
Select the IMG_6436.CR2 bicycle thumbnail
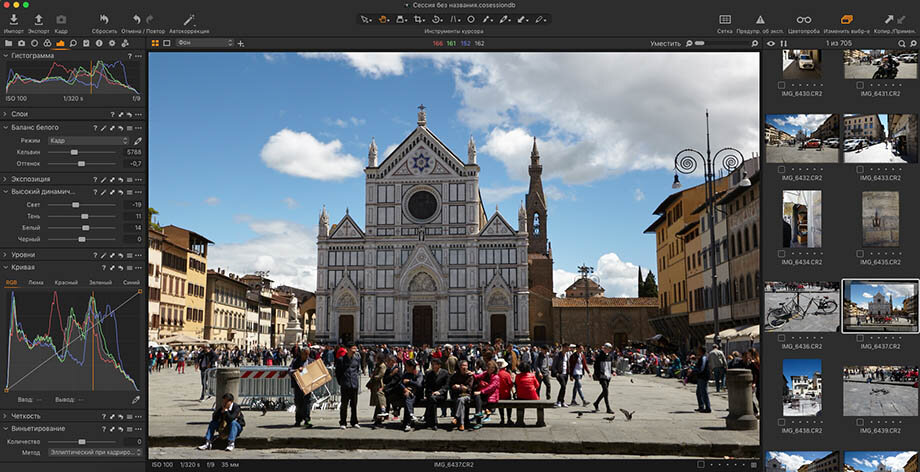click(802, 306)
